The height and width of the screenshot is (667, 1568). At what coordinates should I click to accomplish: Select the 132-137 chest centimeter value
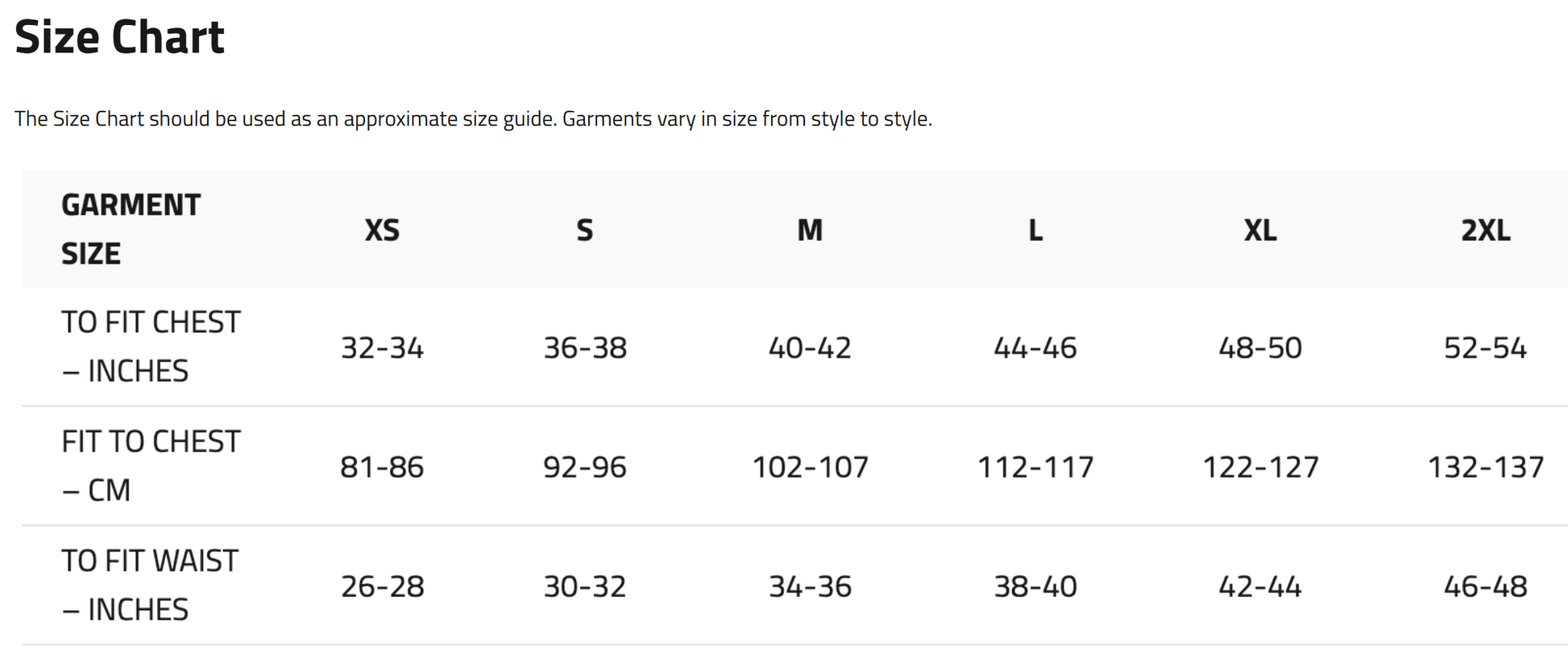pos(1485,467)
